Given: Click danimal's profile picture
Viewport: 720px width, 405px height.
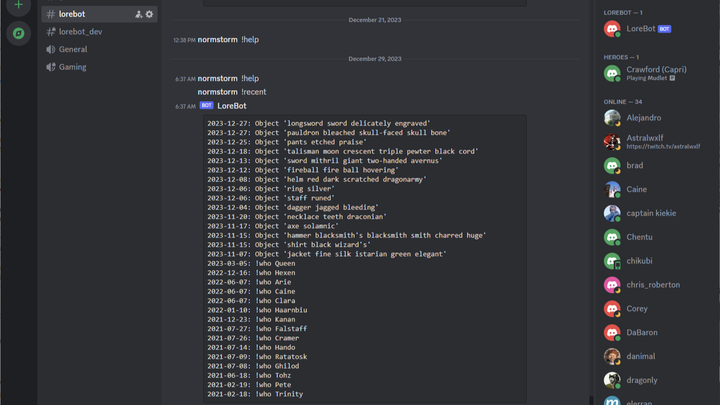Looking at the screenshot, I should pyautogui.click(x=612, y=356).
